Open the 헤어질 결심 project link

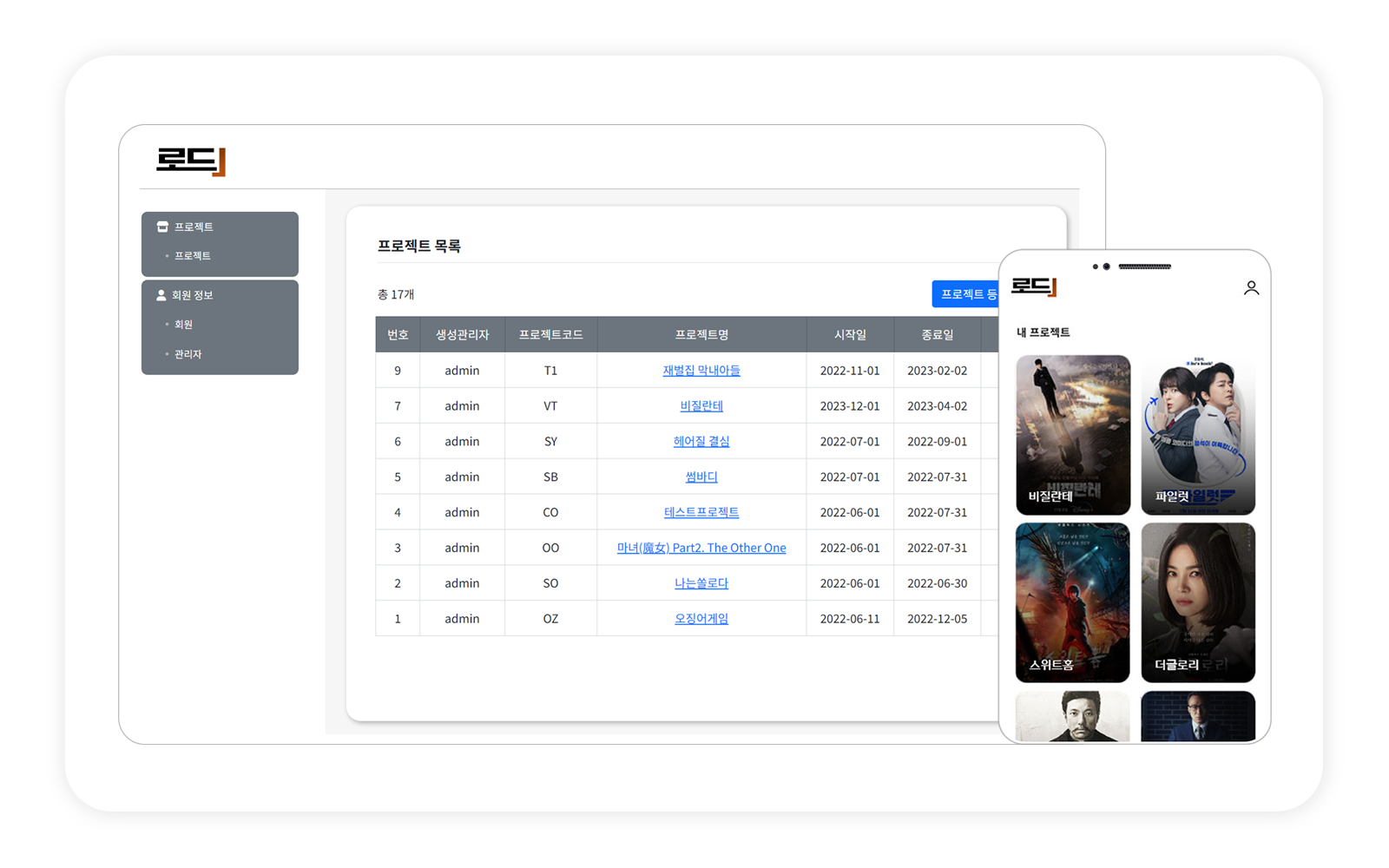coord(701,442)
